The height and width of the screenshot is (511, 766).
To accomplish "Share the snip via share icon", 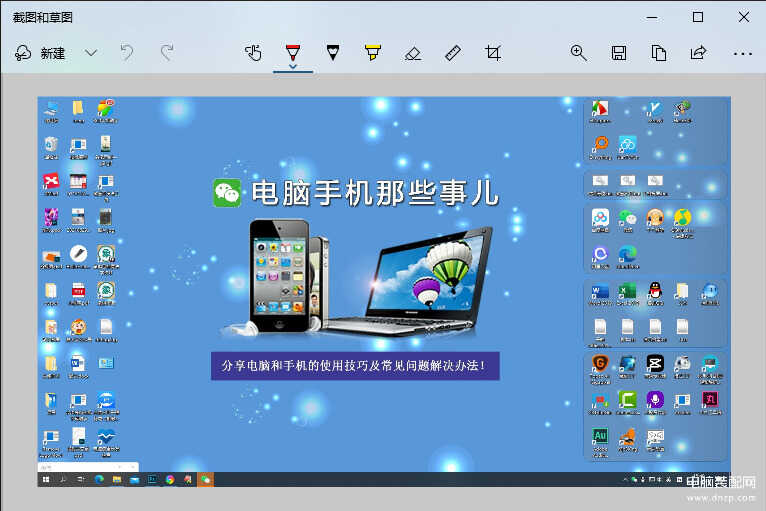I will [x=699, y=52].
